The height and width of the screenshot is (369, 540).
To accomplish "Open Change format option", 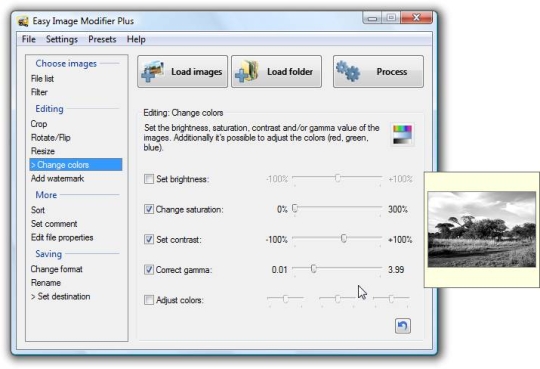I will tap(56, 269).
